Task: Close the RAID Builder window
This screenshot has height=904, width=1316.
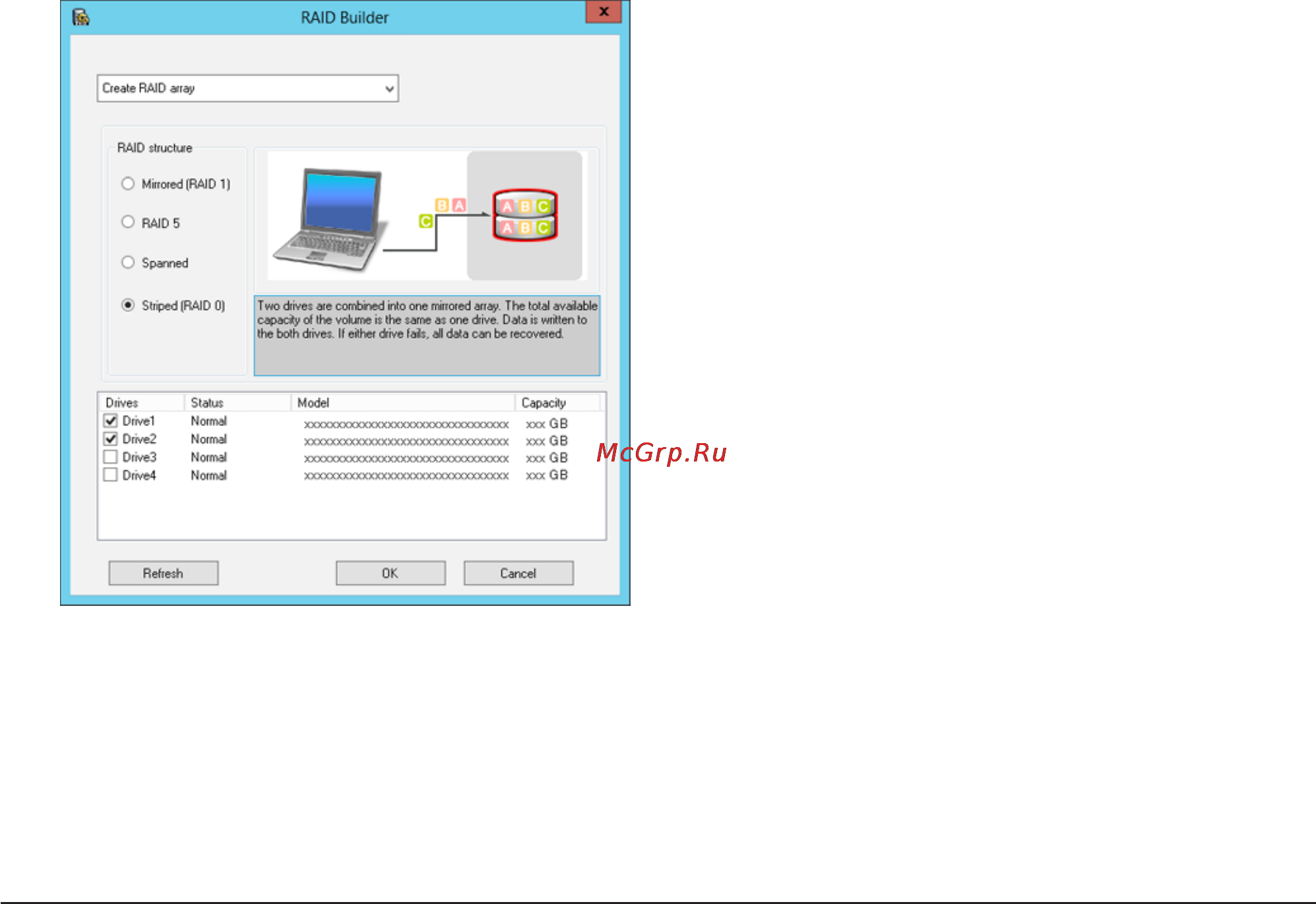Action: (603, 12)
